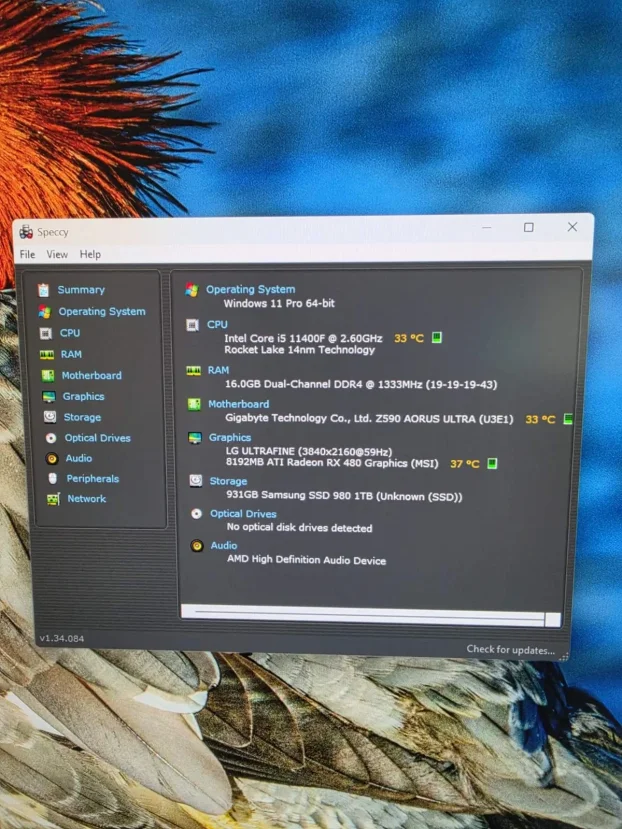The image size is (622, 829).
Task: Open the File menu
Action: (28, 254)
